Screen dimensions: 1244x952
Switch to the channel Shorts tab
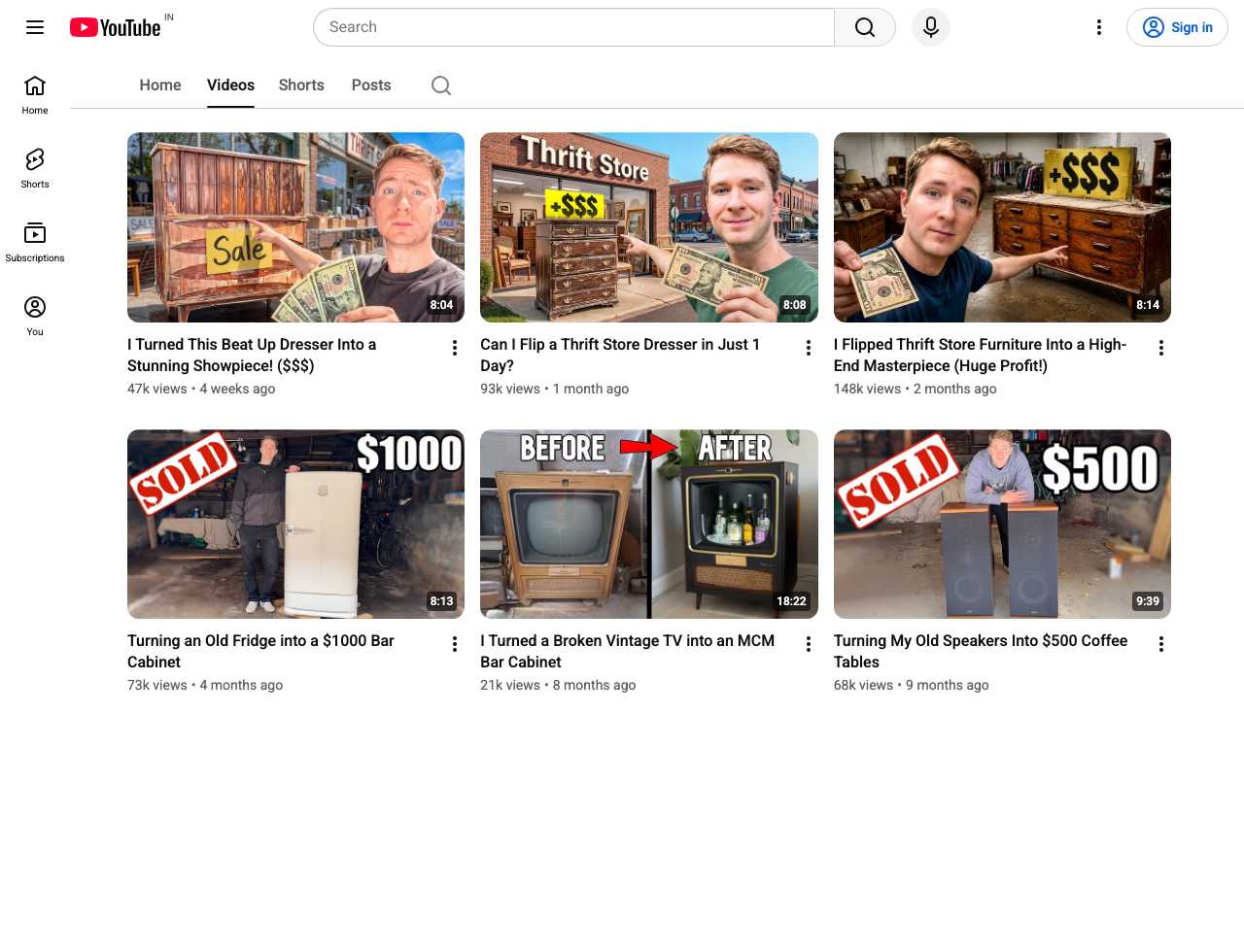(x=301, y=85)
